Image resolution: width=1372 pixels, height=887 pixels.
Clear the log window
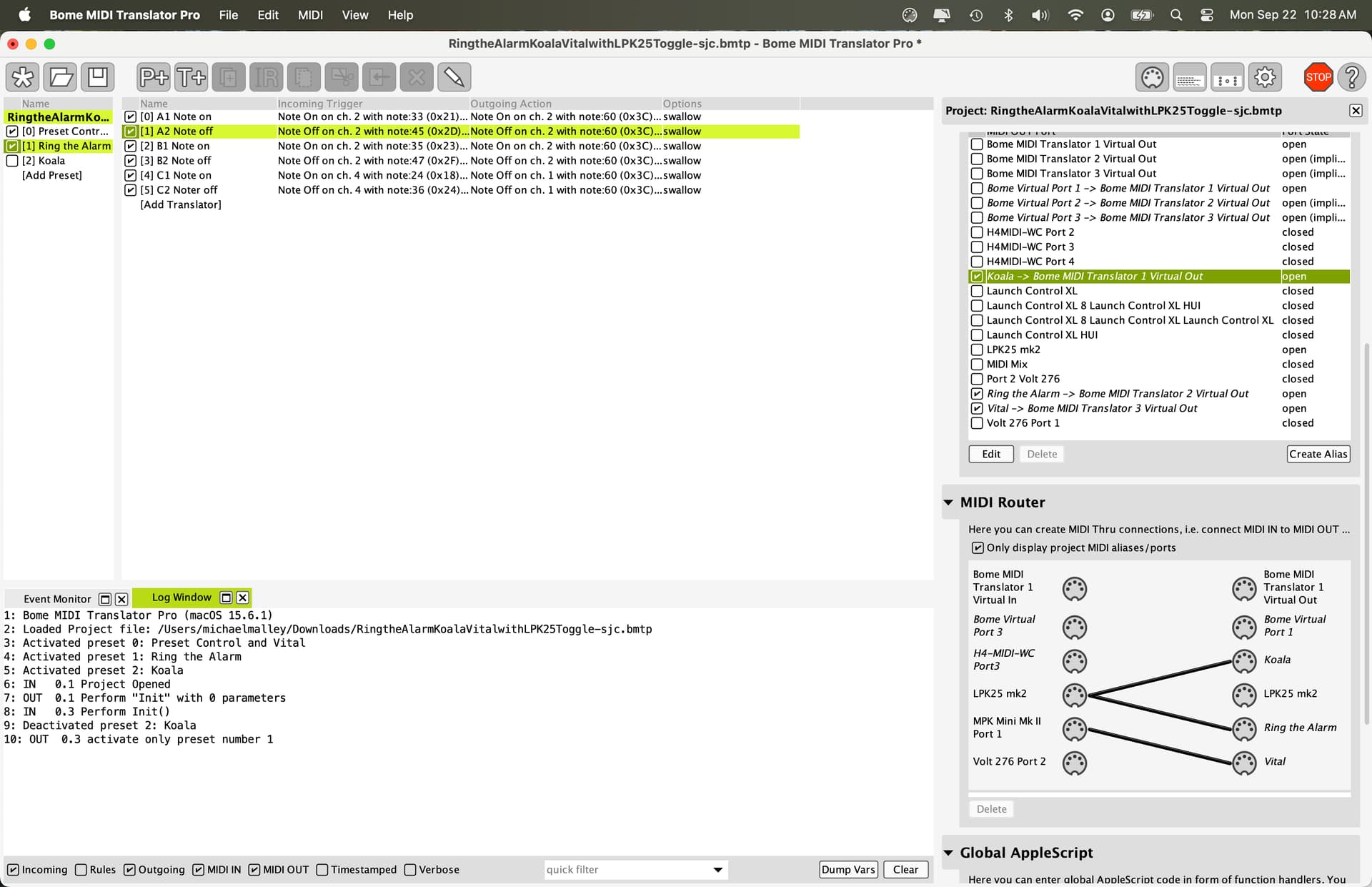(x=905, y=870)
